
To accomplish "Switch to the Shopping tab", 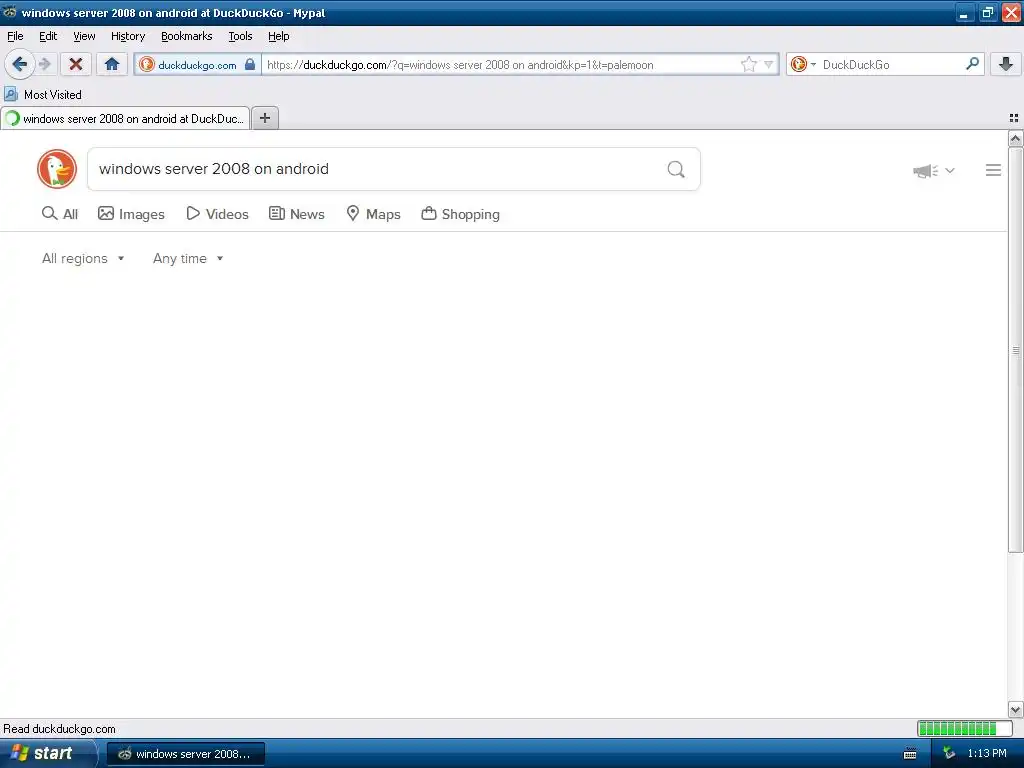I will [460, 214].
